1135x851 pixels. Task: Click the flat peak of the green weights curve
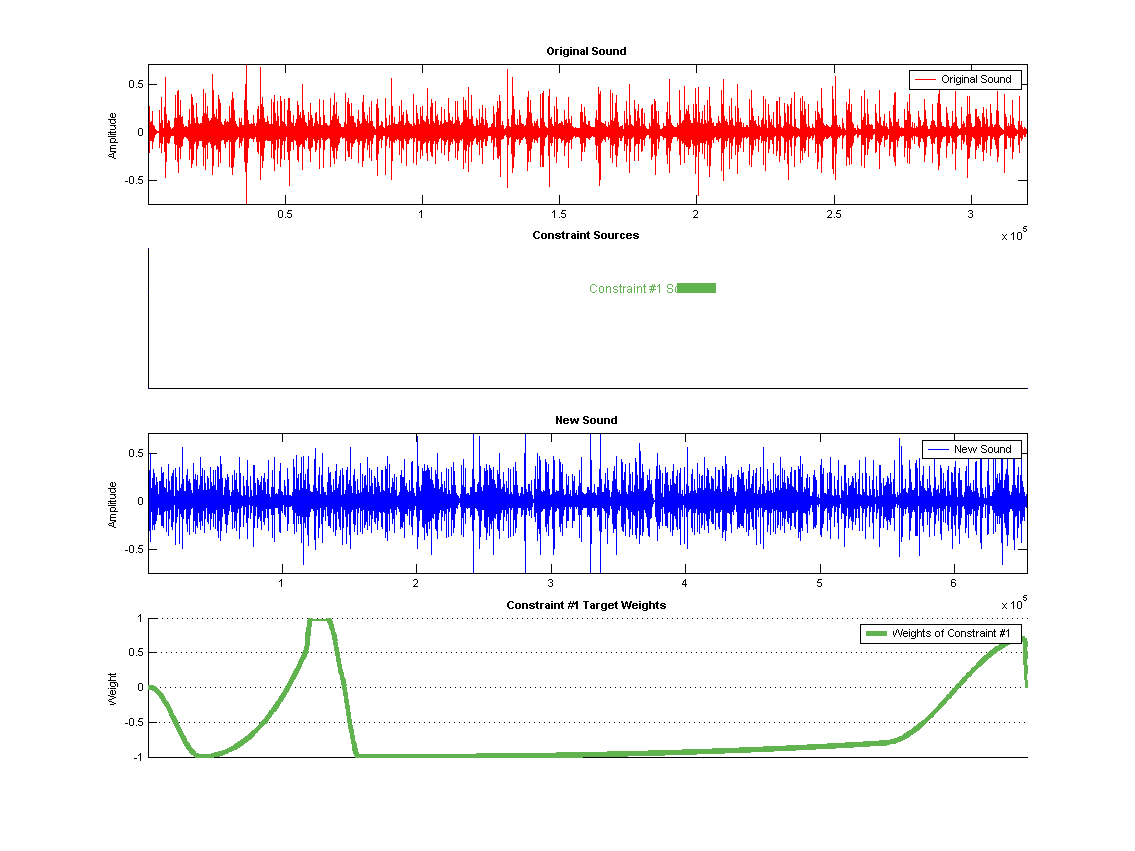[319, 620]
